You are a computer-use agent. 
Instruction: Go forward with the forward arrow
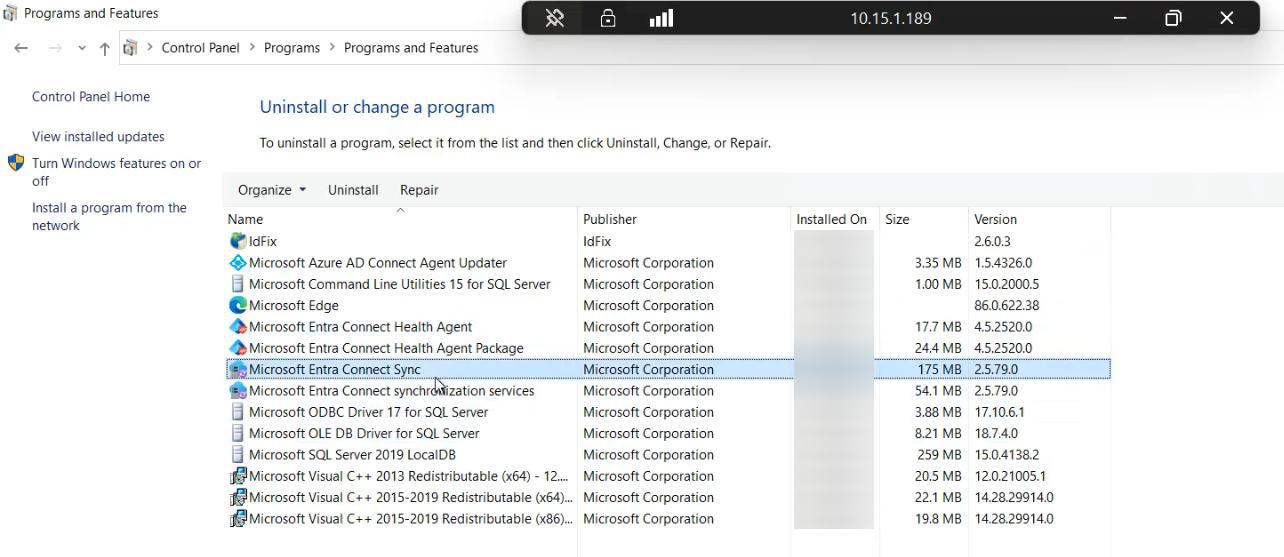pyautogui.click(x=55, y=48)
